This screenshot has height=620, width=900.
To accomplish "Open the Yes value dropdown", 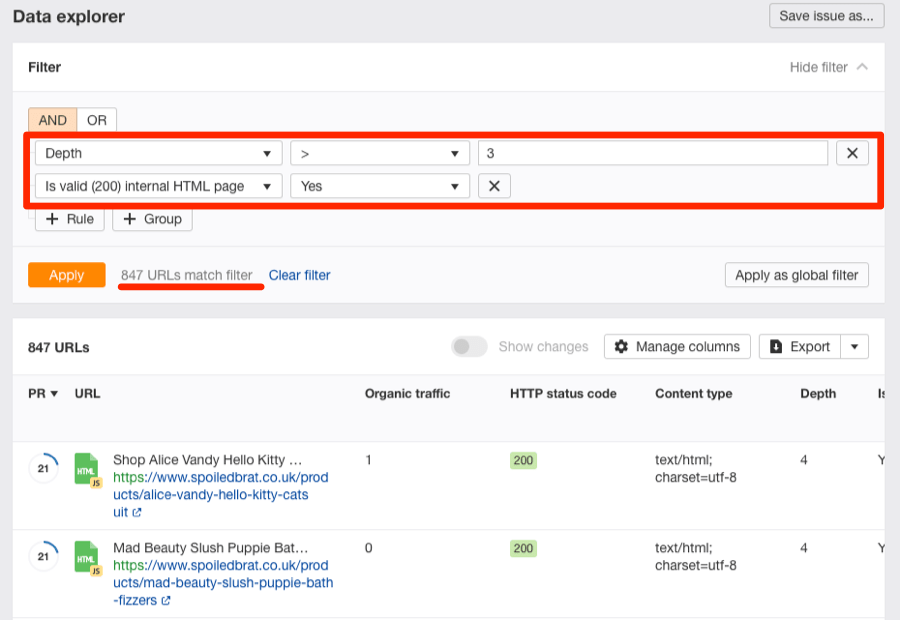I will (x=379, y=186).
